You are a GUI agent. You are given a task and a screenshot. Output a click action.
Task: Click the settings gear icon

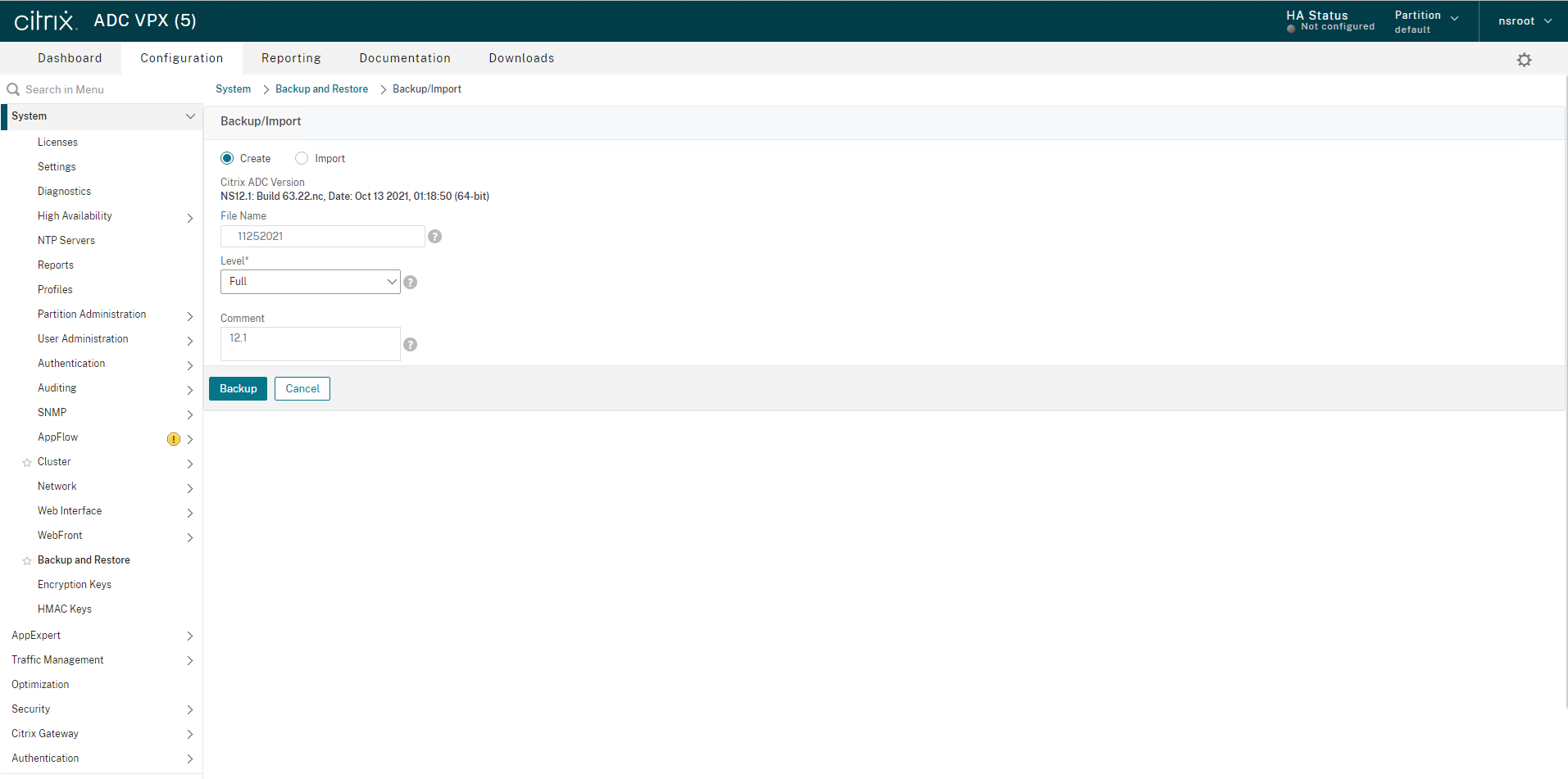click(1524, 60)
